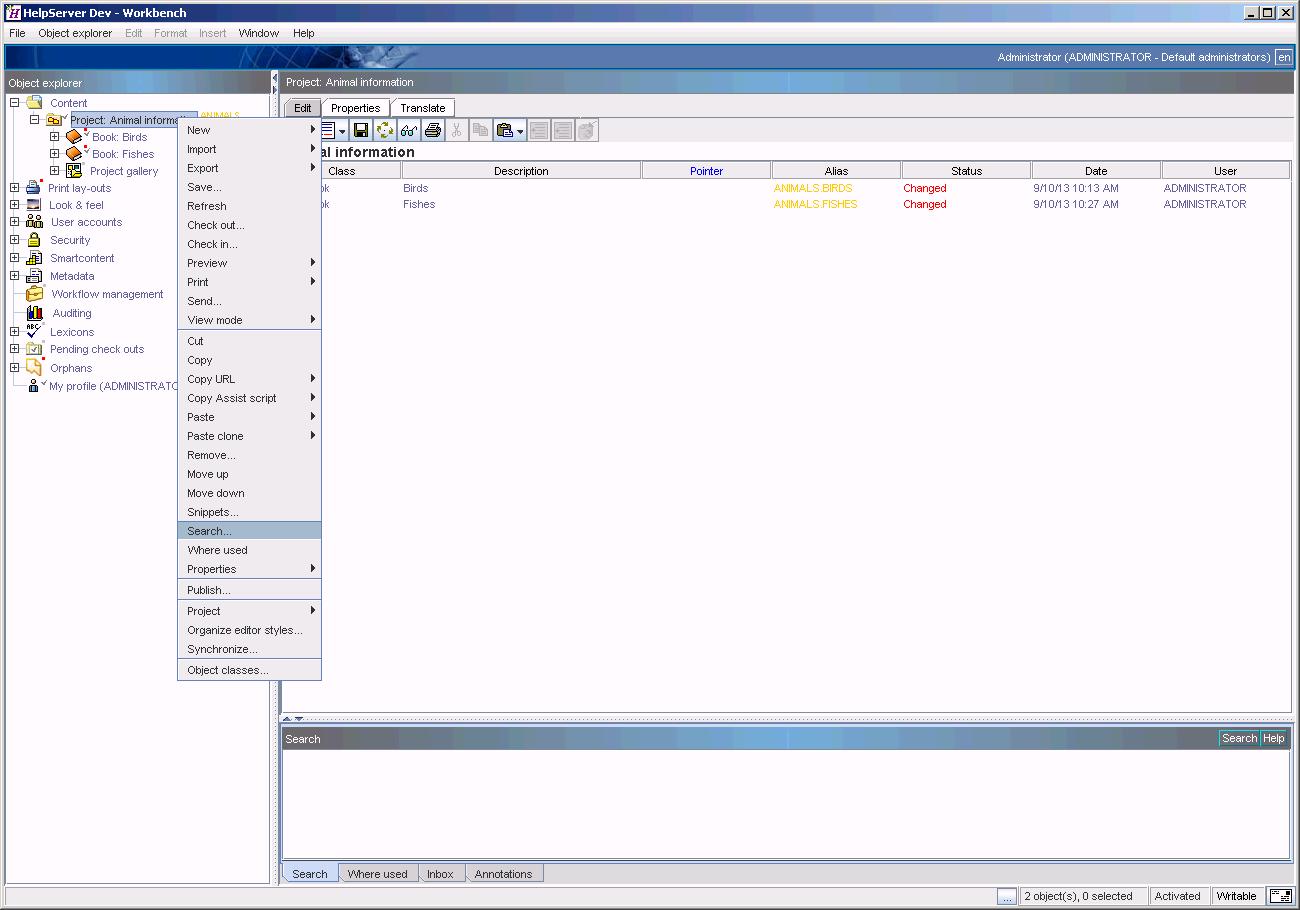Click the Metadata icon
Viewport: 1300px width, 910px height.
[x=34, y=276]
